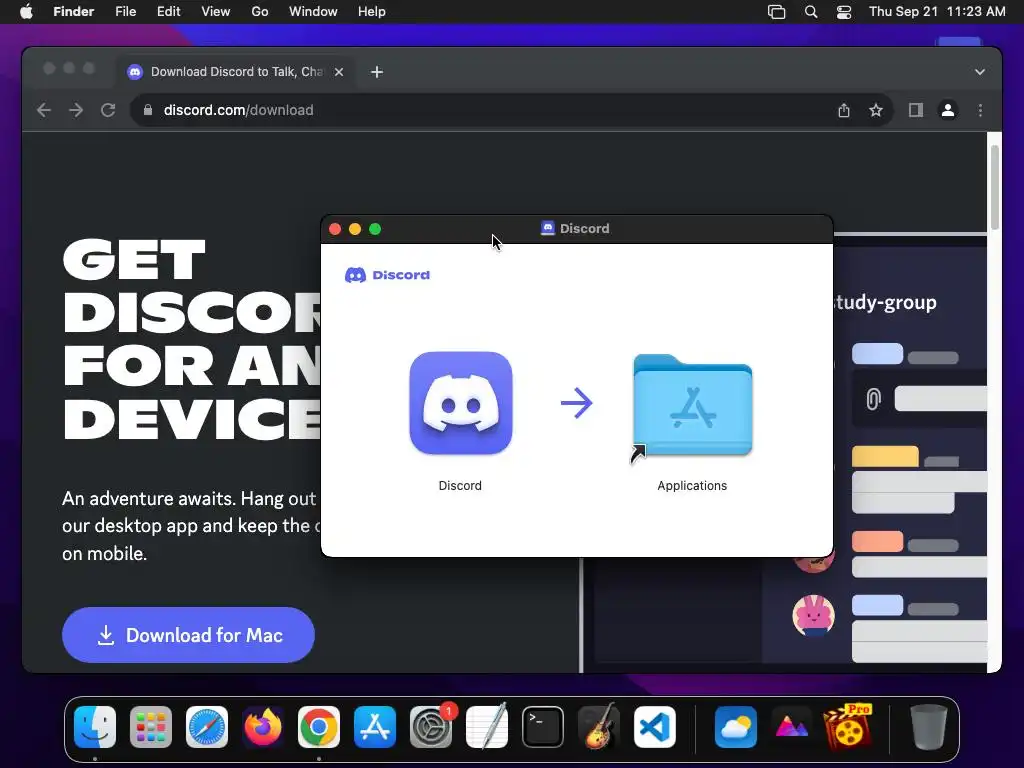This screenshot has height=768, width=1024.
Task: Launch Visual Studio Code from the Dock
Action: tap(655, 727)
